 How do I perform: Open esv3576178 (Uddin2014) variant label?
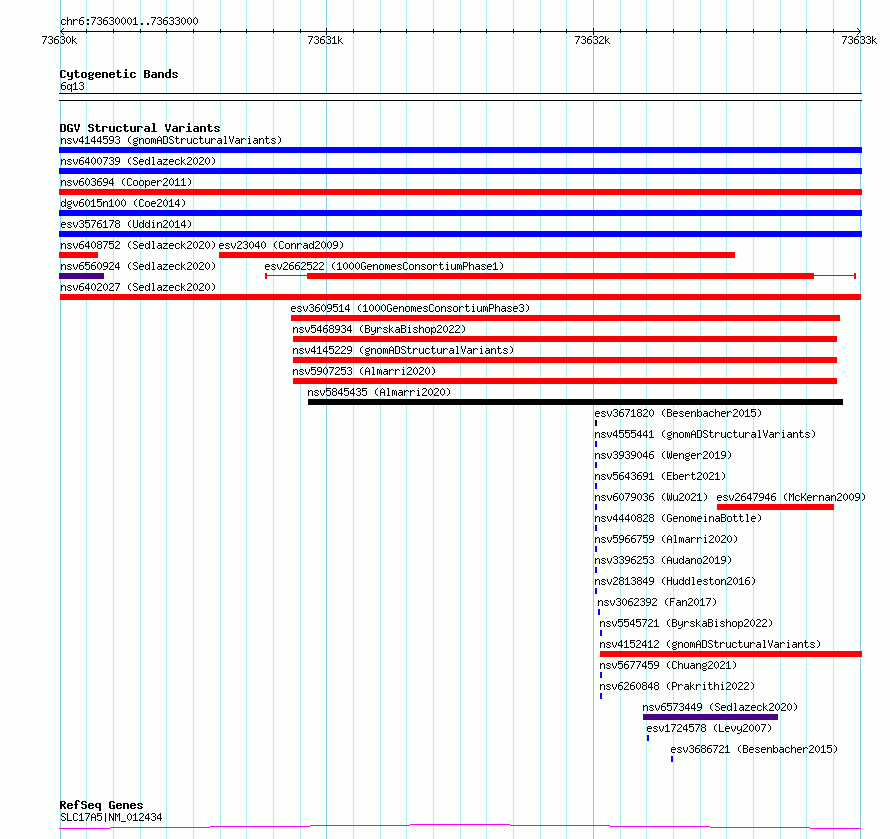click(126, 224)
